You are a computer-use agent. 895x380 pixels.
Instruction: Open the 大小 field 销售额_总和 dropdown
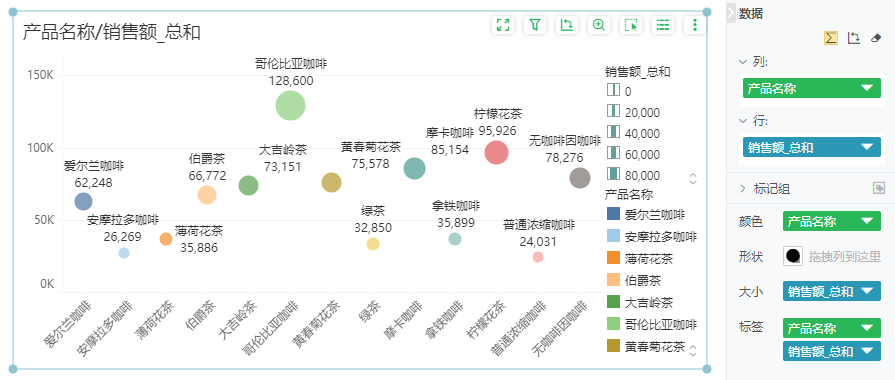[867, 292]
